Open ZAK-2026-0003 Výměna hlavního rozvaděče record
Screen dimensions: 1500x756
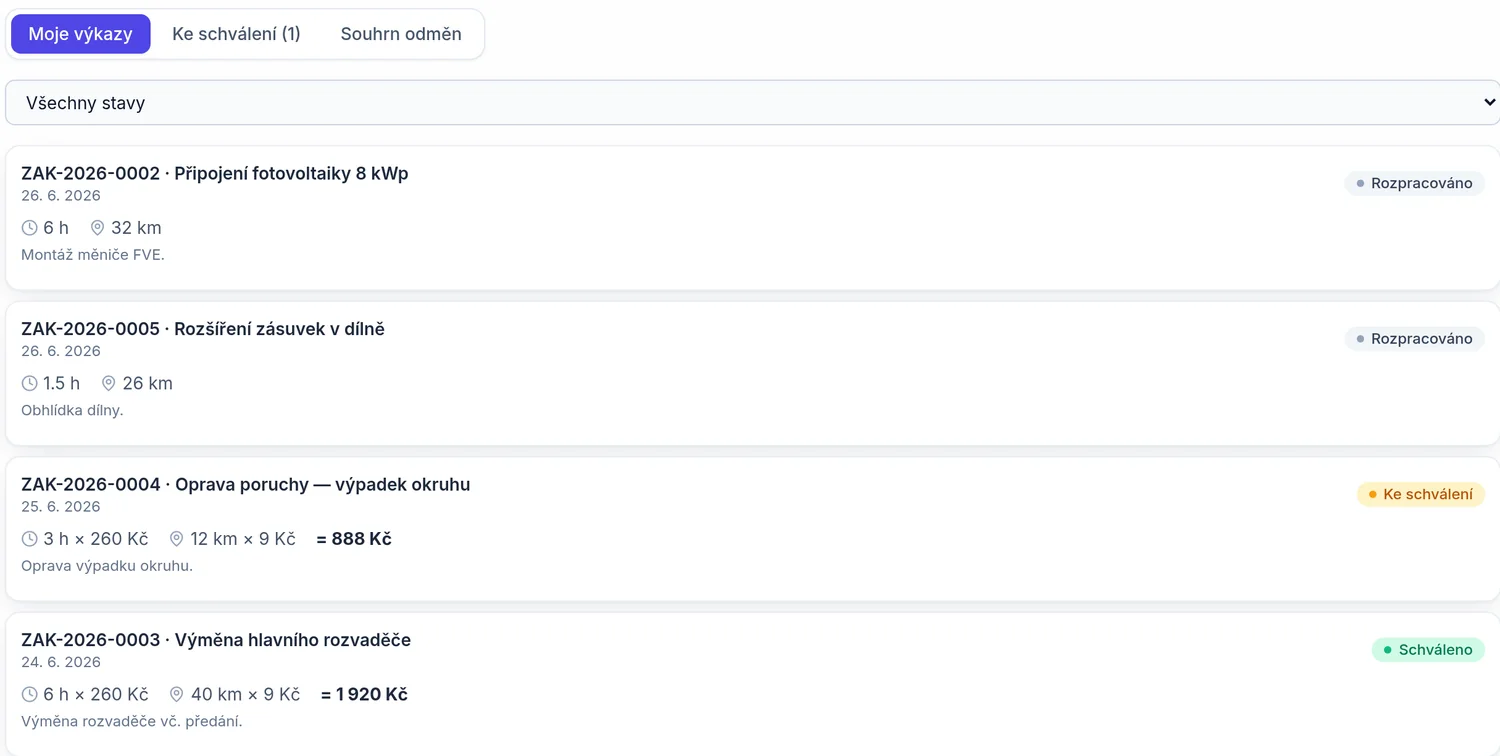tap(752, 685)
